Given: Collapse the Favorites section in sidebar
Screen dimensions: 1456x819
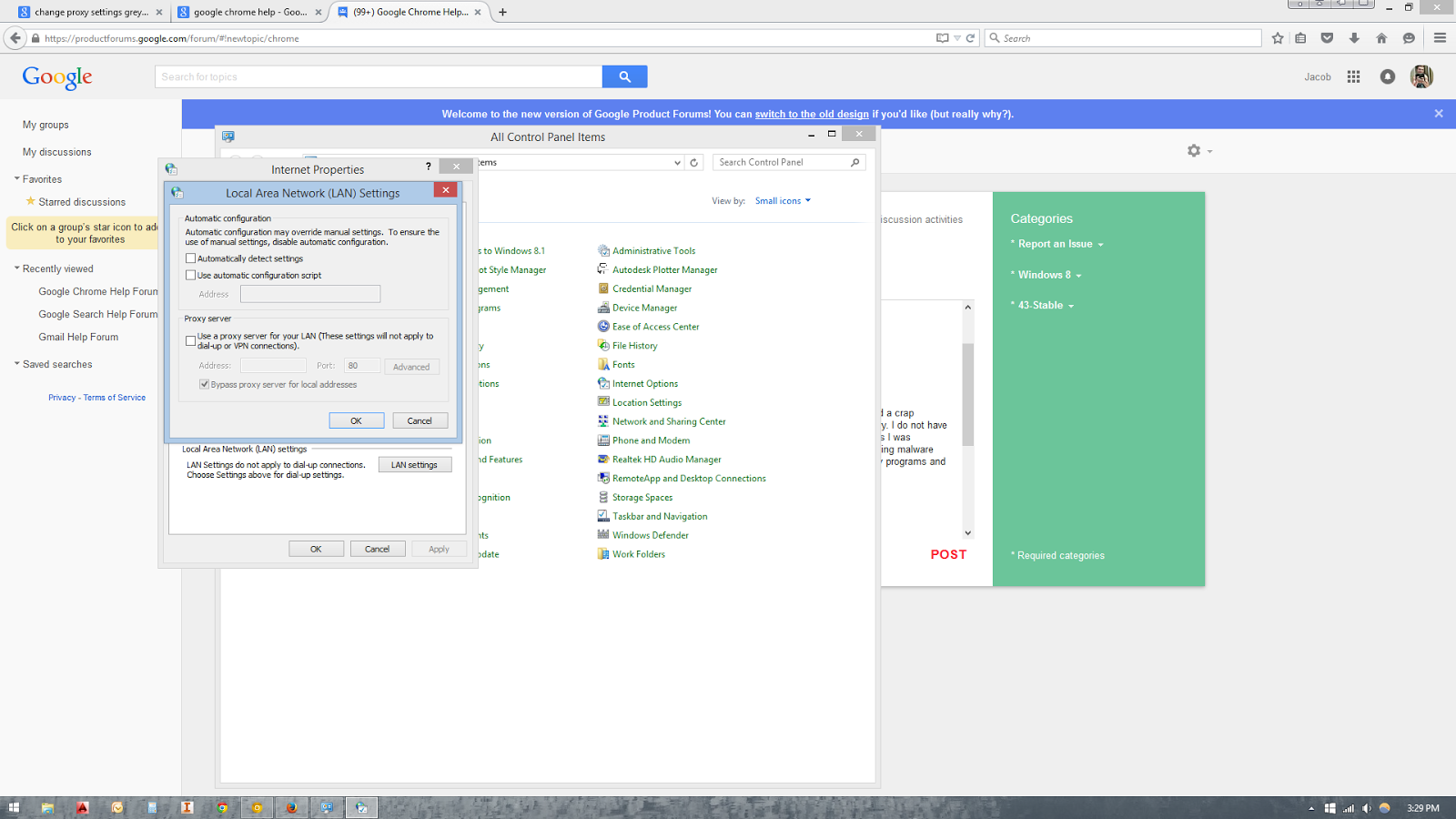Looking at the screenshot, I should (x=16, y=178).
